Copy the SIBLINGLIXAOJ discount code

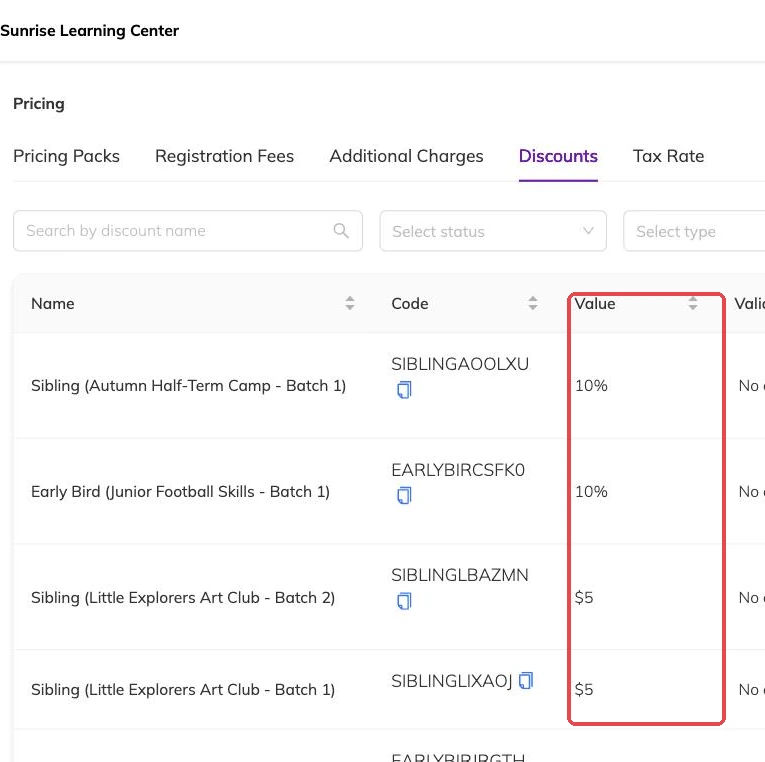point(525,681)
